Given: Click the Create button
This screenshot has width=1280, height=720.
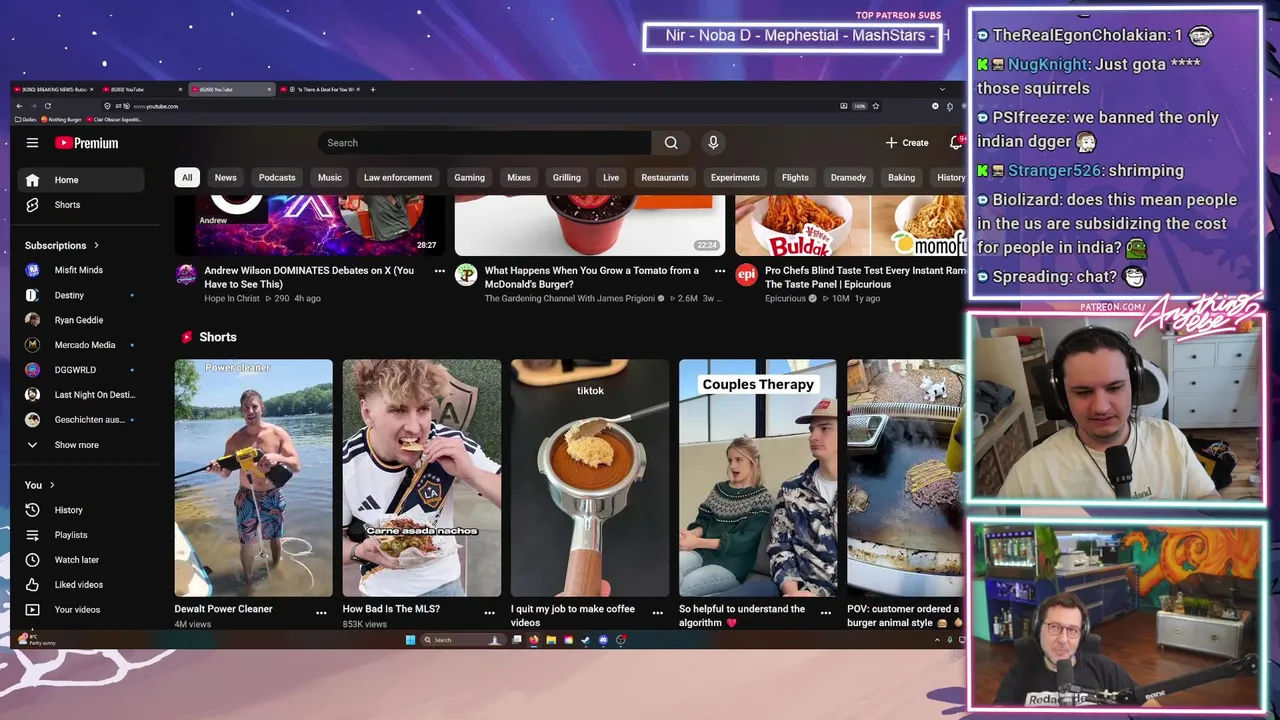Looking at the screenshot, I should pos(907,143).
